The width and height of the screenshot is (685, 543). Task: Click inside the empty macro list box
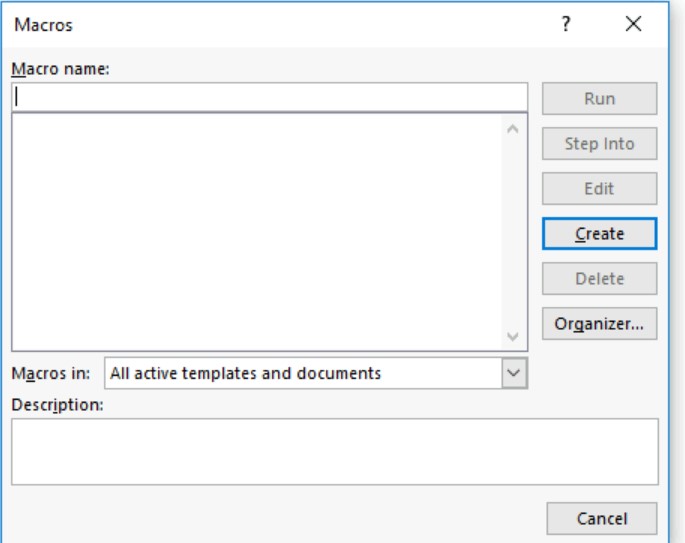(x=255, y=232)
